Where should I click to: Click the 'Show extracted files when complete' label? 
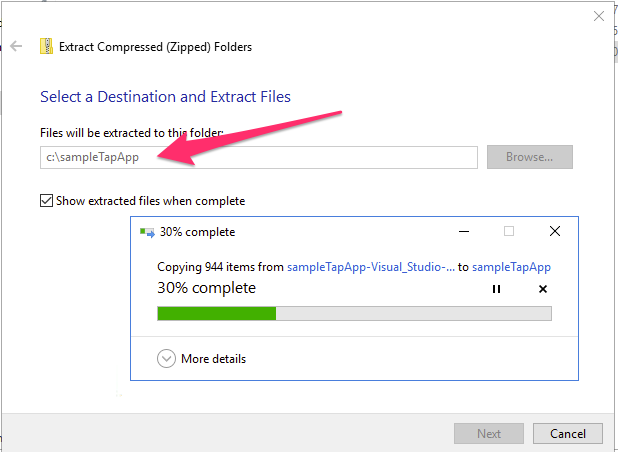(151, 201)
